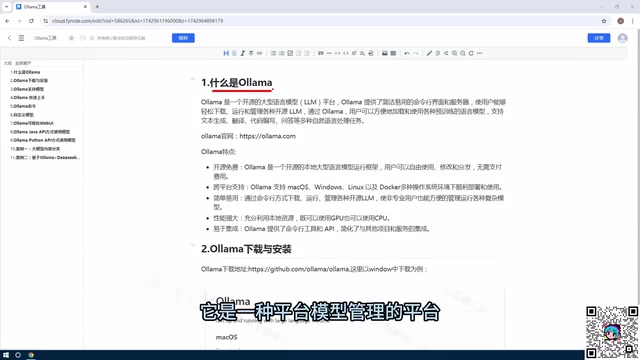Open a new browser tab
640x360 pixels.
tap(97, 7)
